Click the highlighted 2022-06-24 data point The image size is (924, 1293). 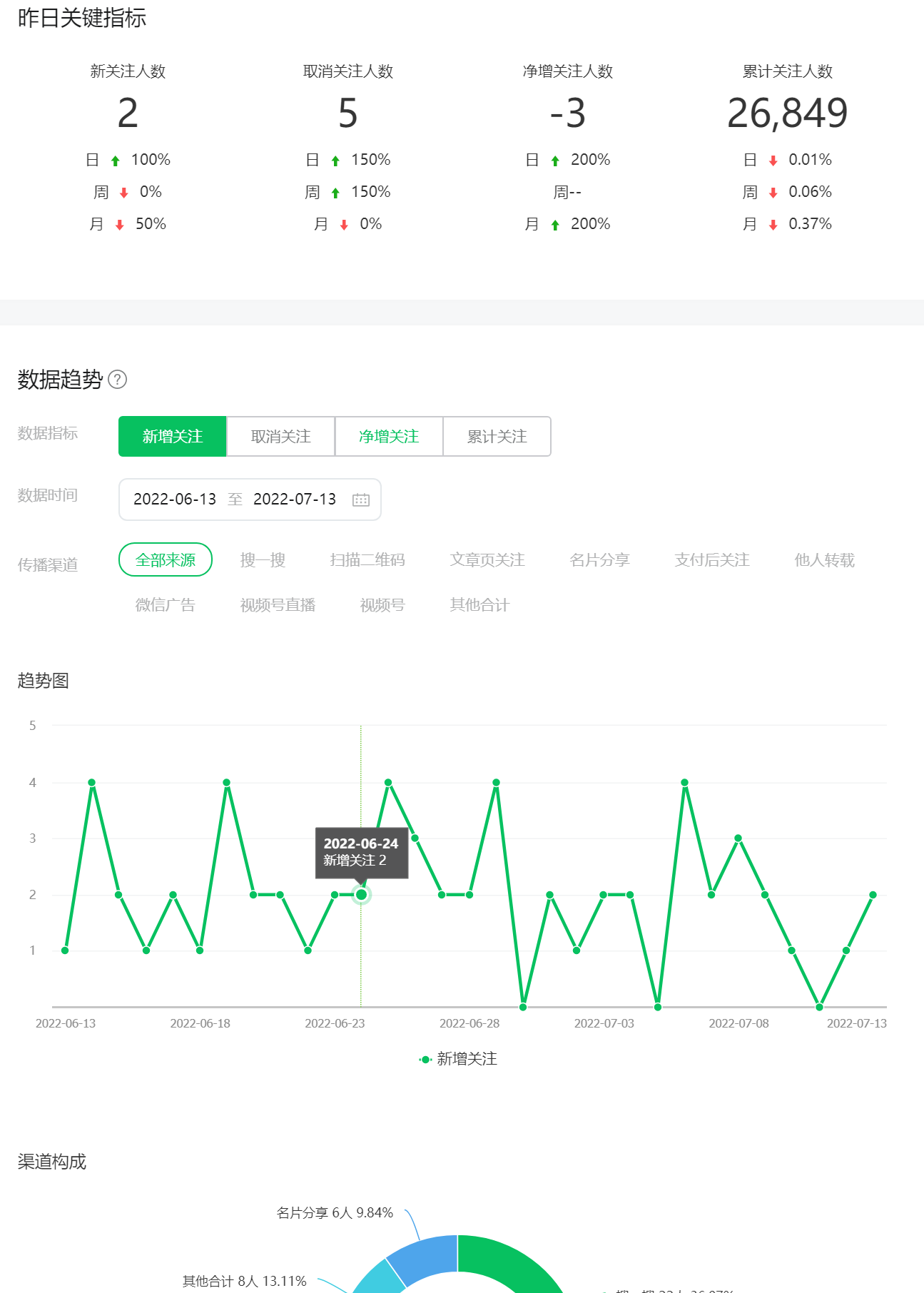tap(362, 895)
